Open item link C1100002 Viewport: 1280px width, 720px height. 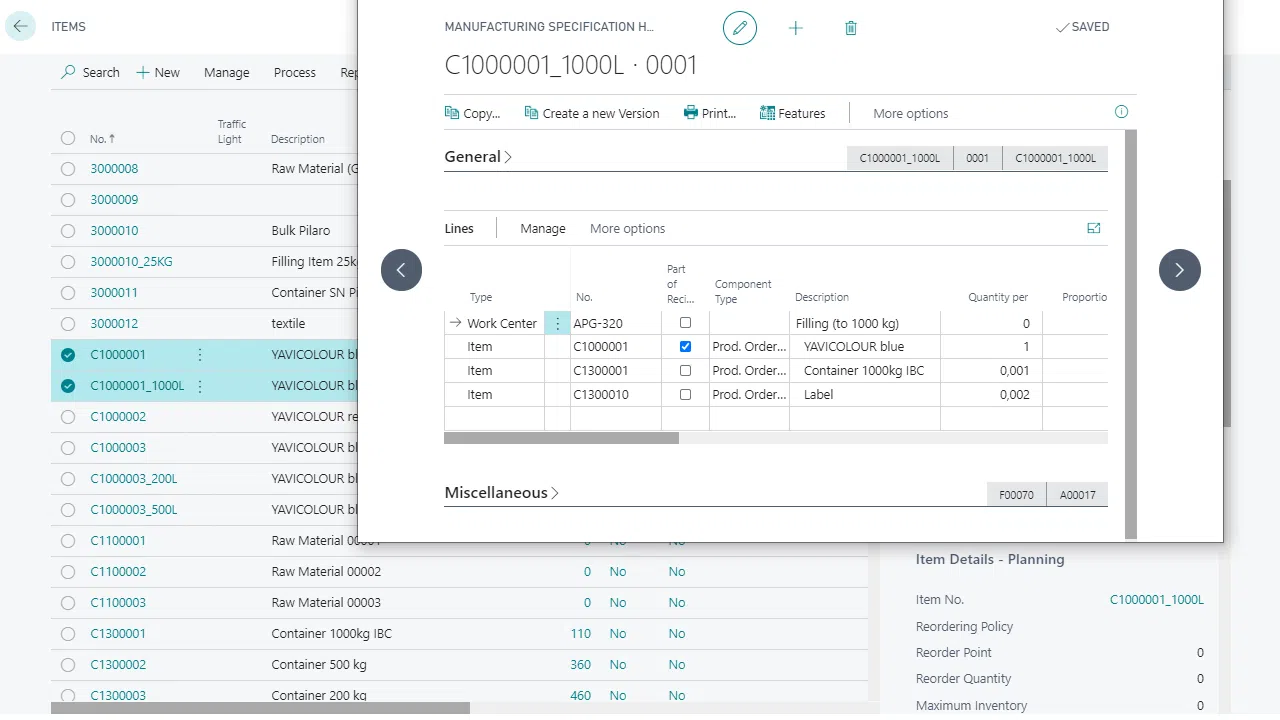118,572
